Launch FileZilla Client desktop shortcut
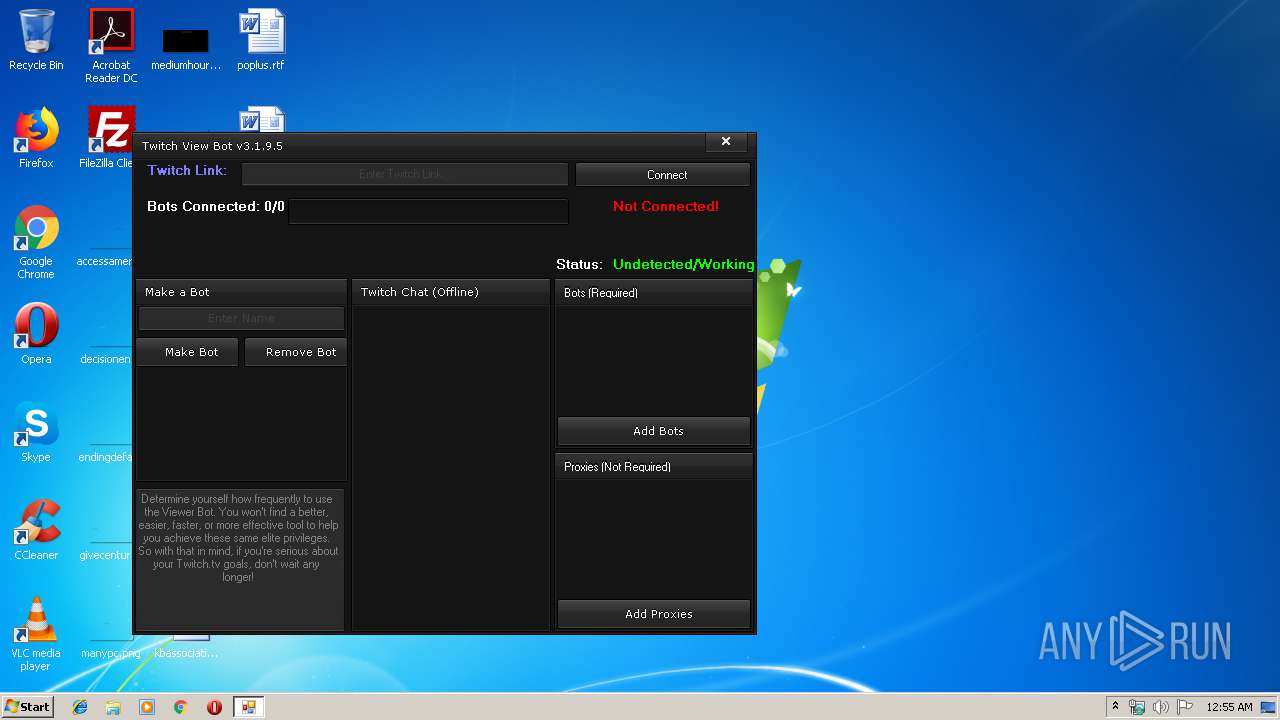1280x720 pixels. click(108, 138)
